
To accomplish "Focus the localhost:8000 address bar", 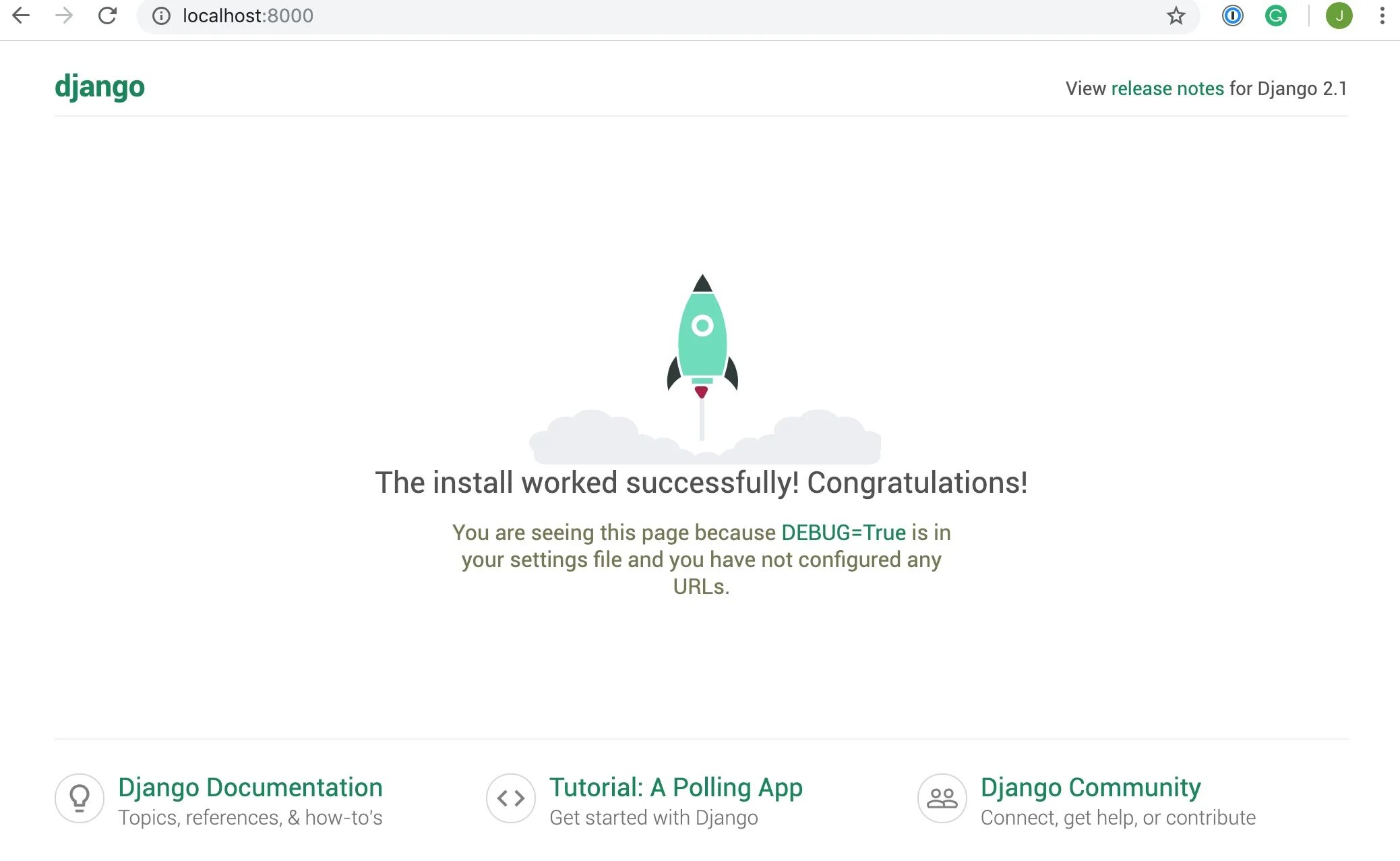I will (607, 16).
